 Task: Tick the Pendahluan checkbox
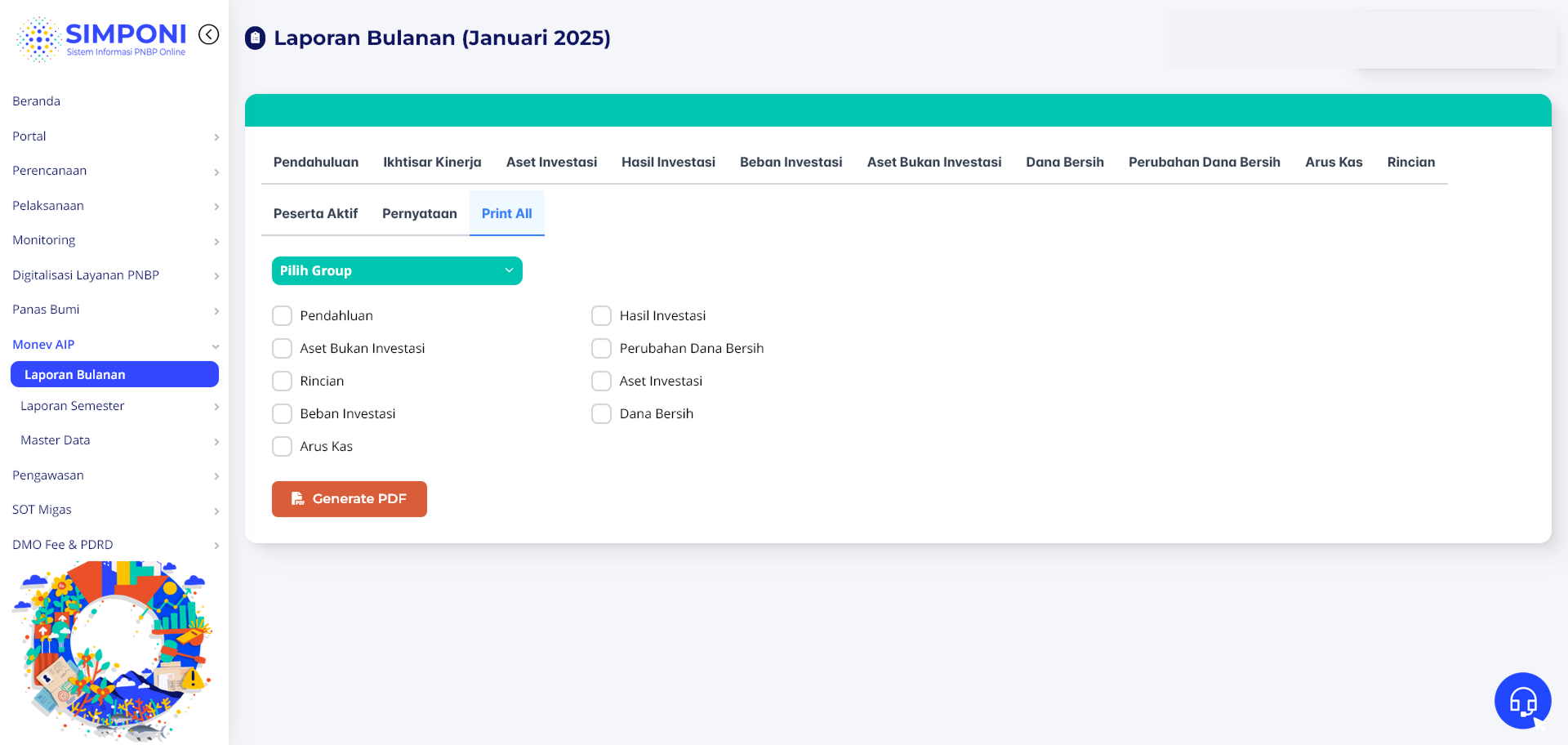[x=282, y=316]
